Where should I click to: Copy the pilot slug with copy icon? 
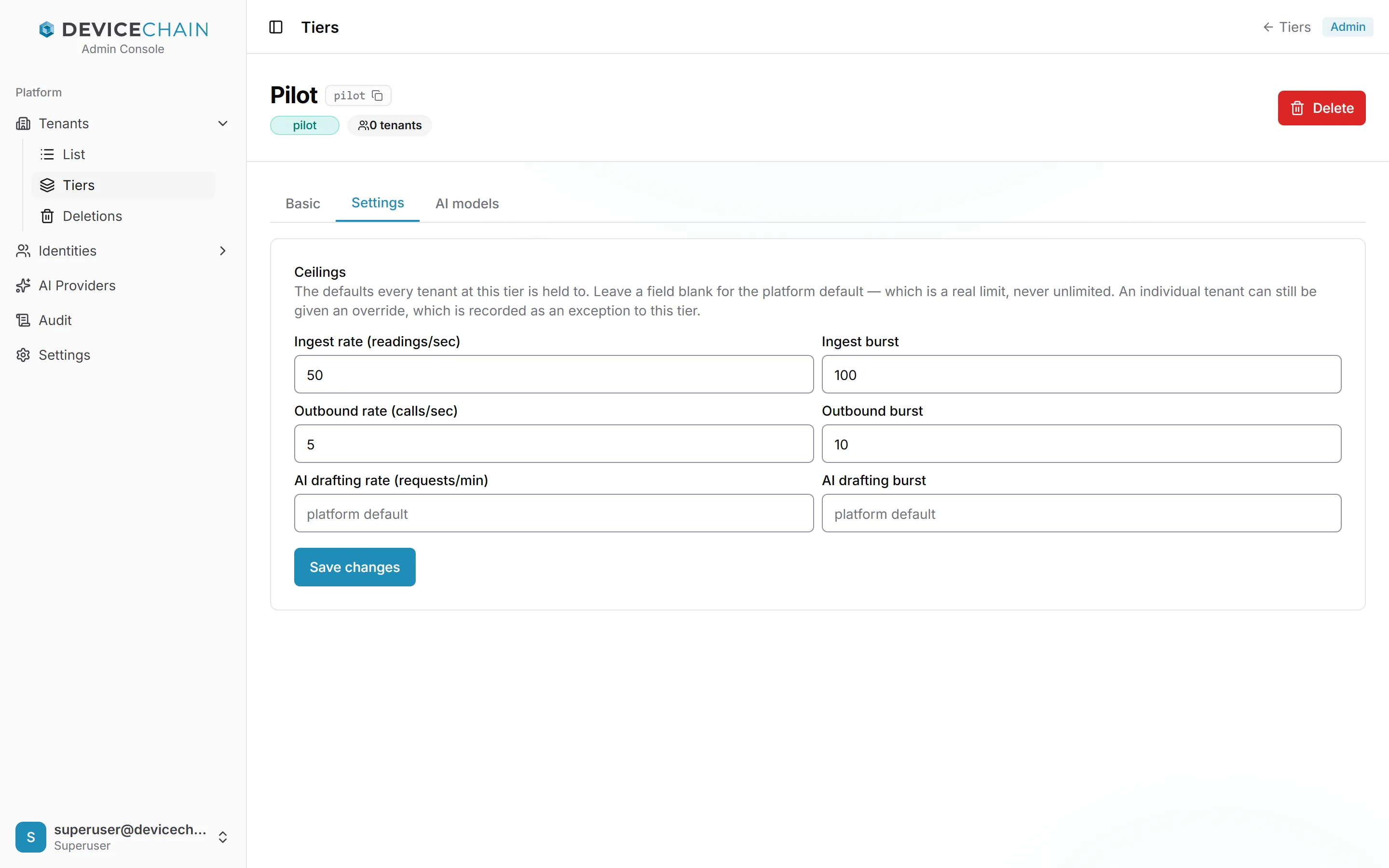377,95
